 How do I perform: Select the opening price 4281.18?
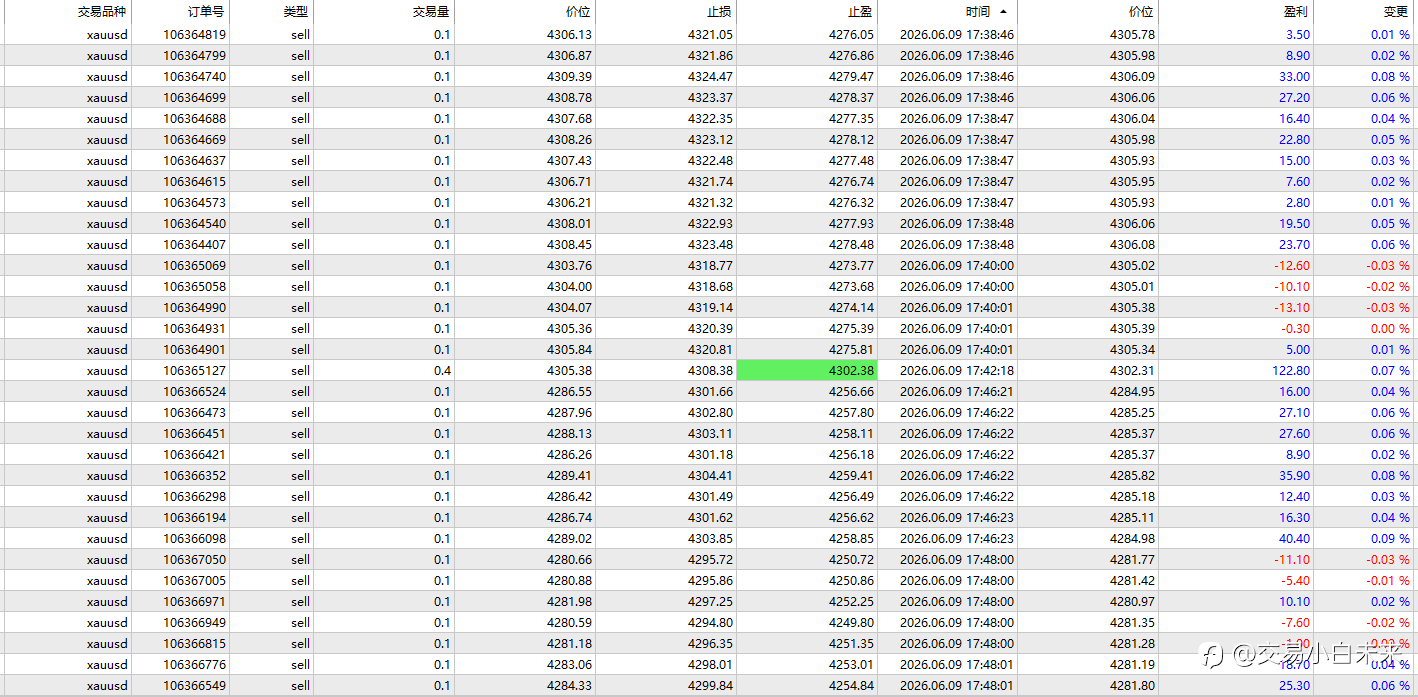tap(569, 643)
